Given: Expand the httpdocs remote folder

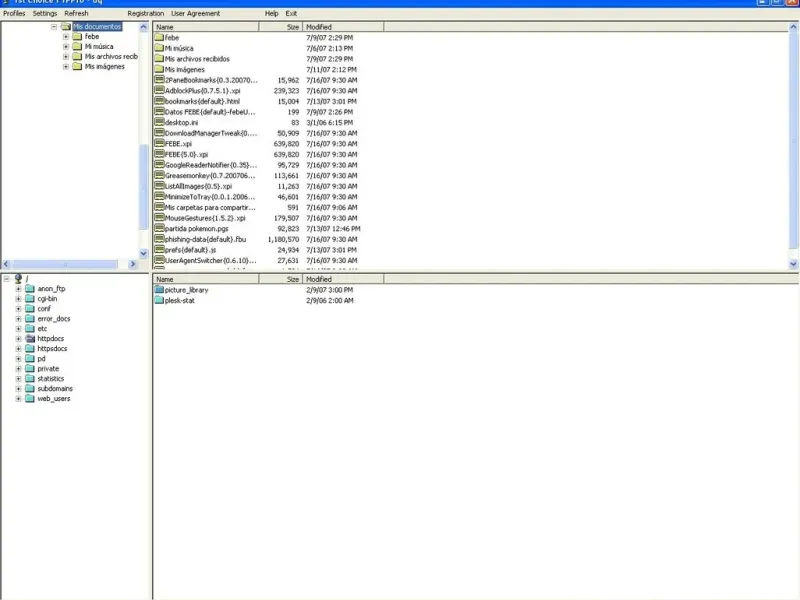Looking at the screenshot, I should 18,339.
